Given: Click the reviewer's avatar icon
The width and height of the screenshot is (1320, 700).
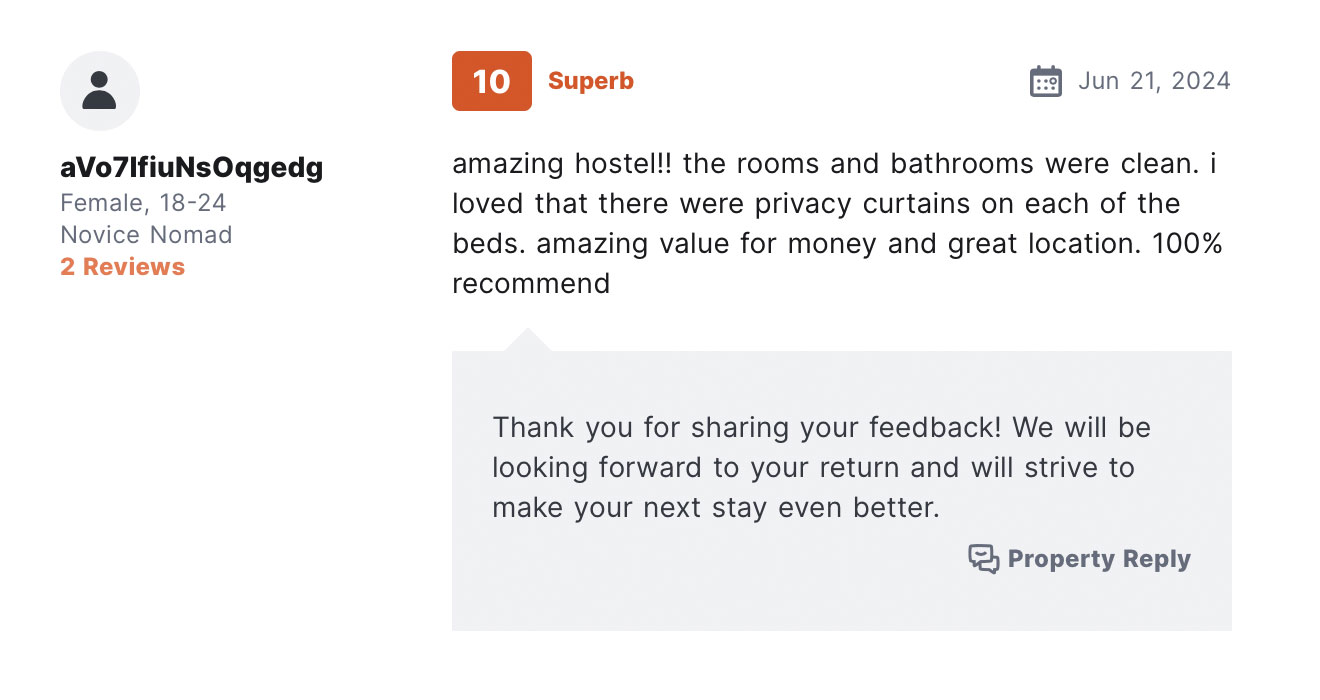Looking at the screenshot, I should pos(100,91).
